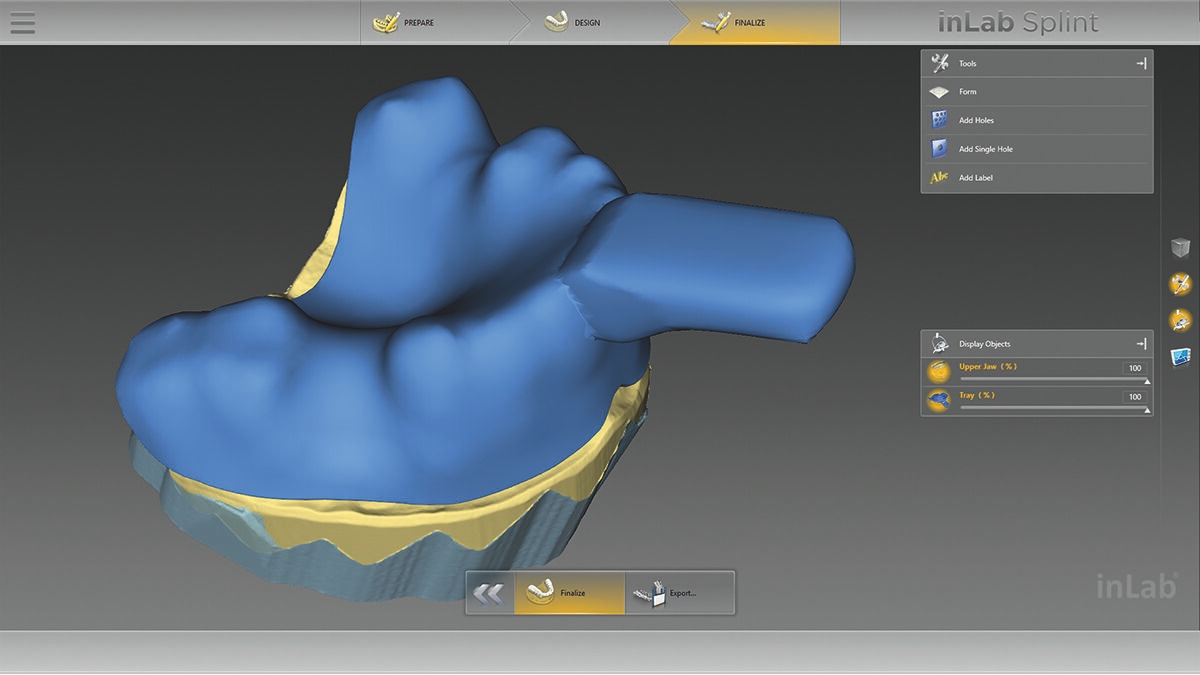1200x675 pixels.
Task: Adjust the Tray opacity slider
Action: tap(1053, 408)
